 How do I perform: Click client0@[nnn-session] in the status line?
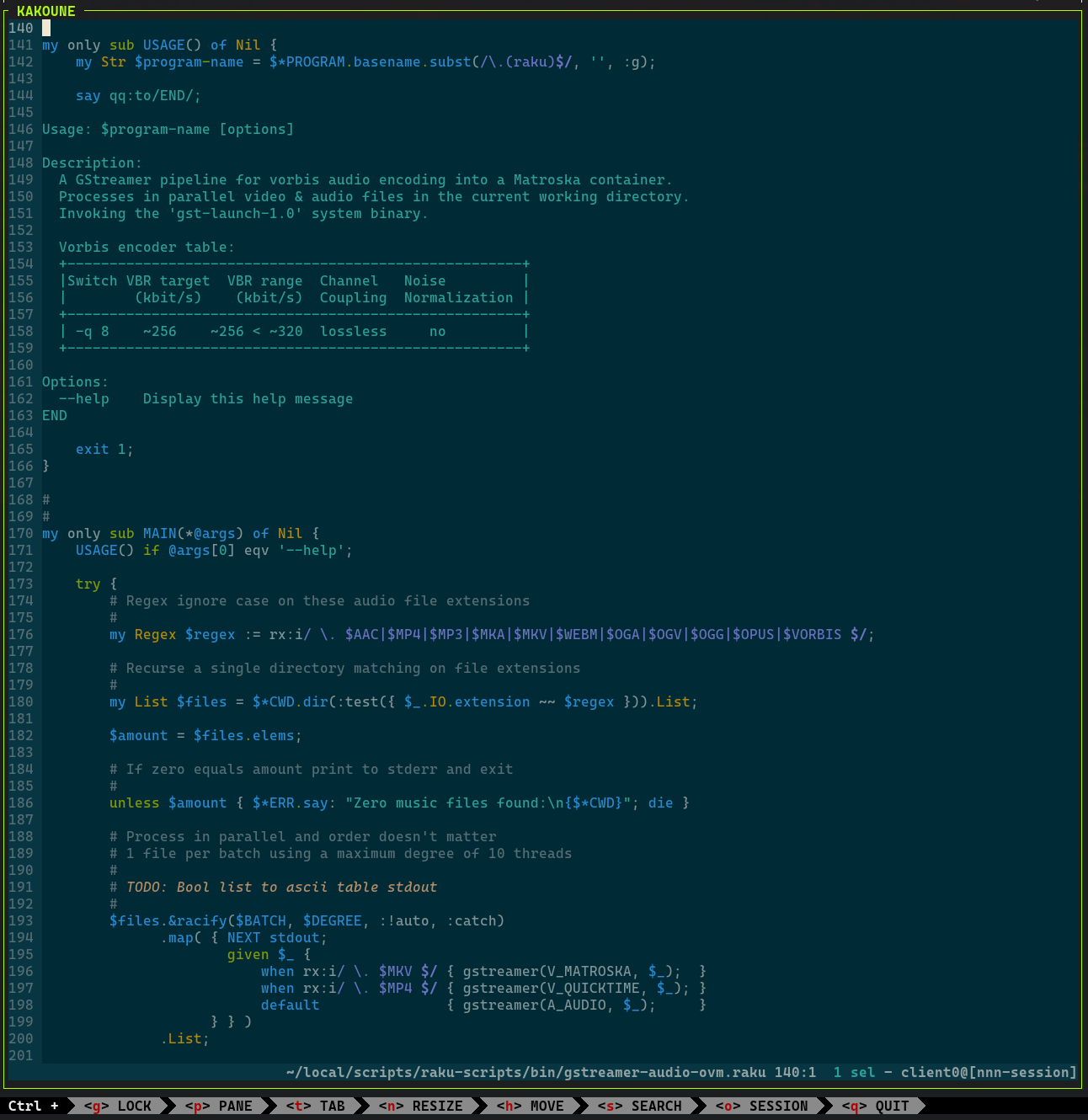989,1072
